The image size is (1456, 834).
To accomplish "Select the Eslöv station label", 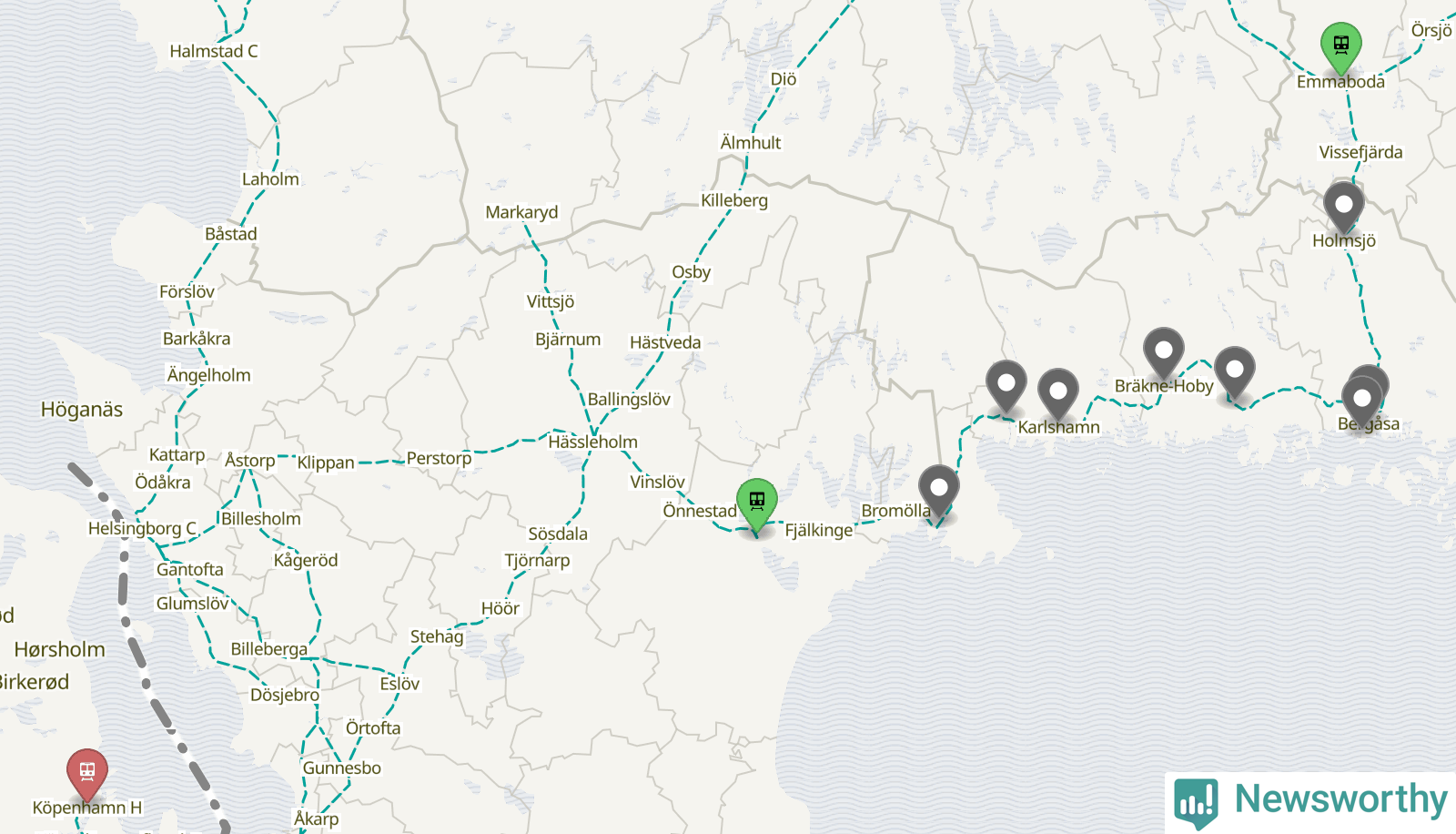I will tap(399, 684).
